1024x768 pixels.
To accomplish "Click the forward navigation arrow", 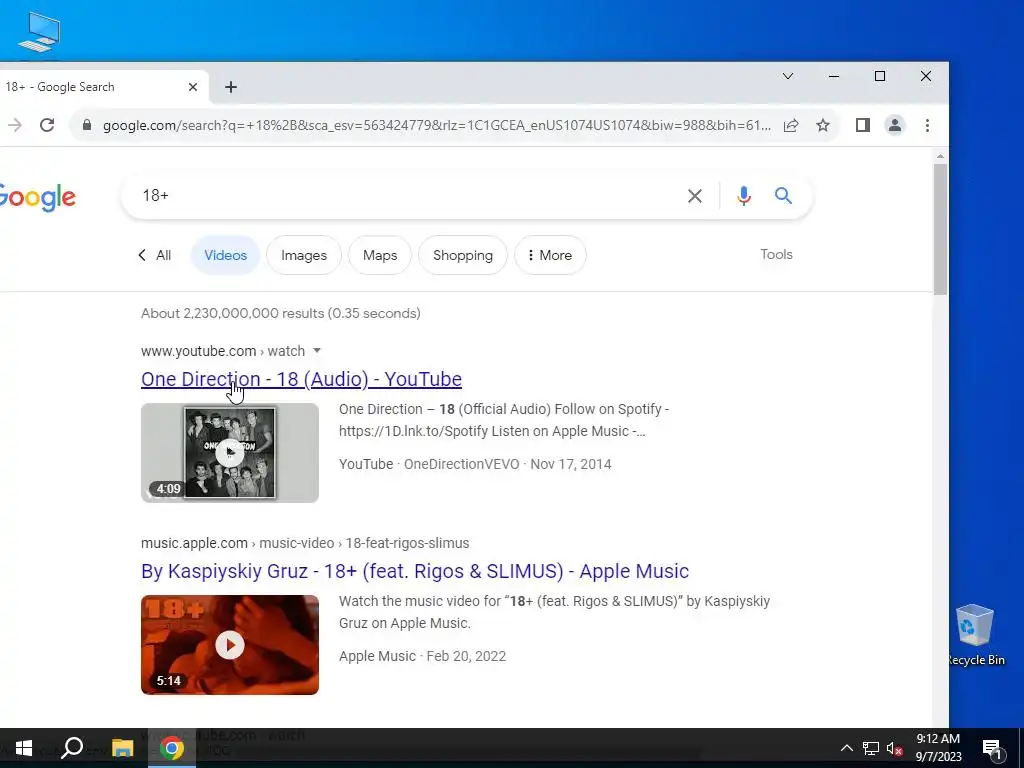I will (x=14, y=125).
